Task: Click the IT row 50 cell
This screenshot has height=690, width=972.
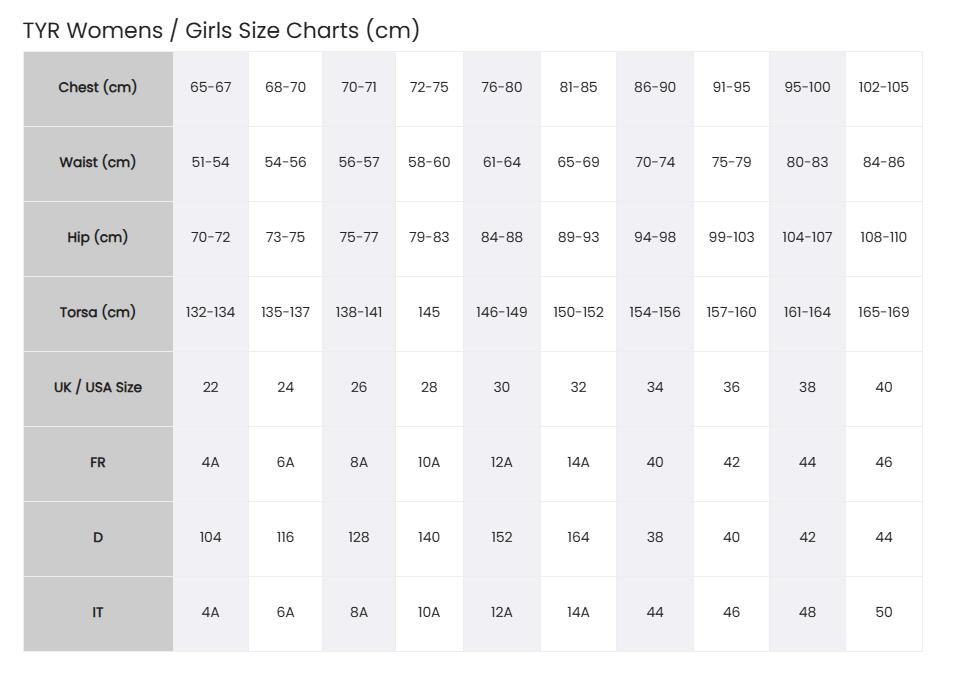Action: point(883,612)
